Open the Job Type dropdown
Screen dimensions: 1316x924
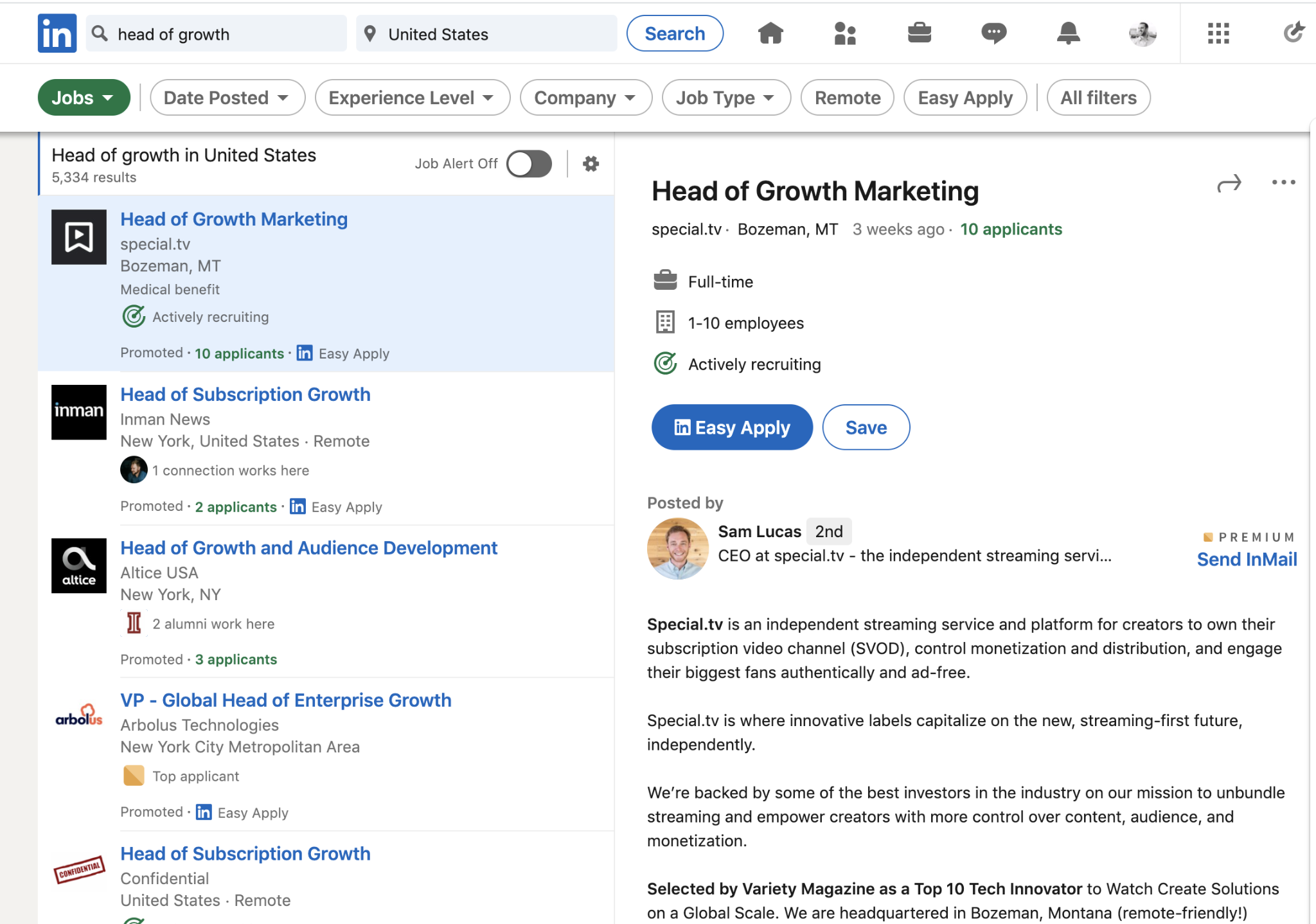pyautogui.click(x=725, y=98)
